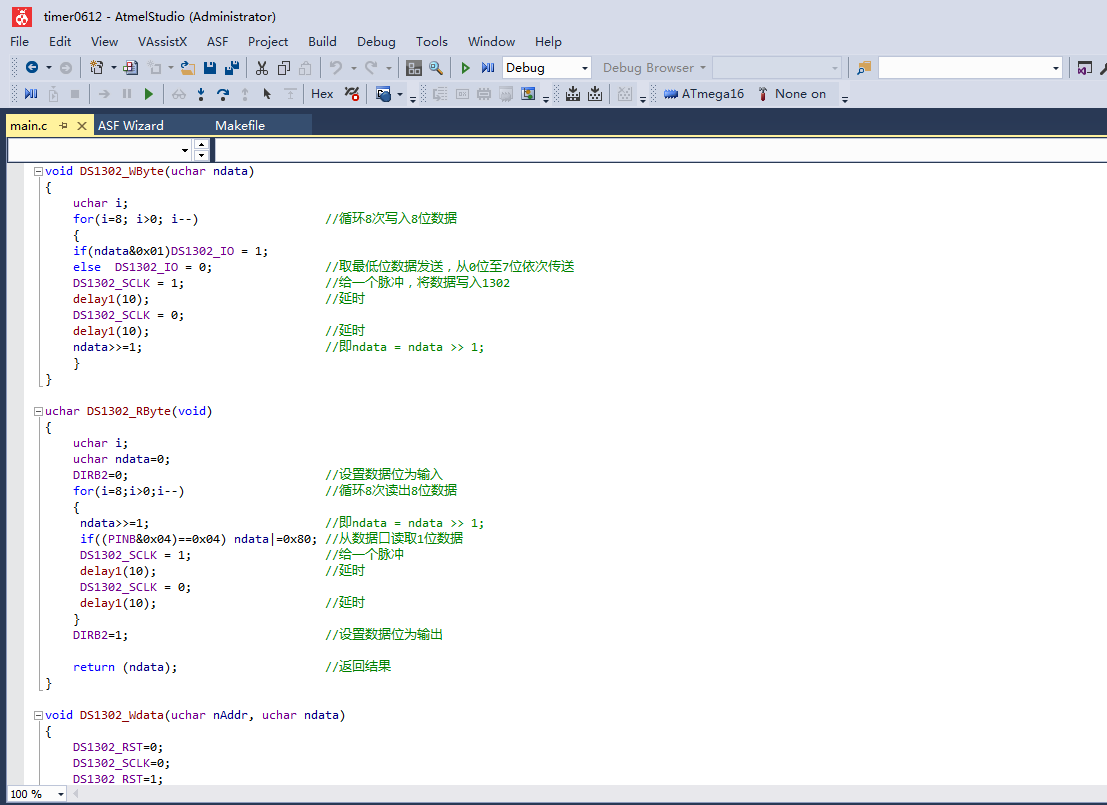The width and height of the screenshot is (1107, 805).
Task: Click the Save All icon
Action: [230, 67]
